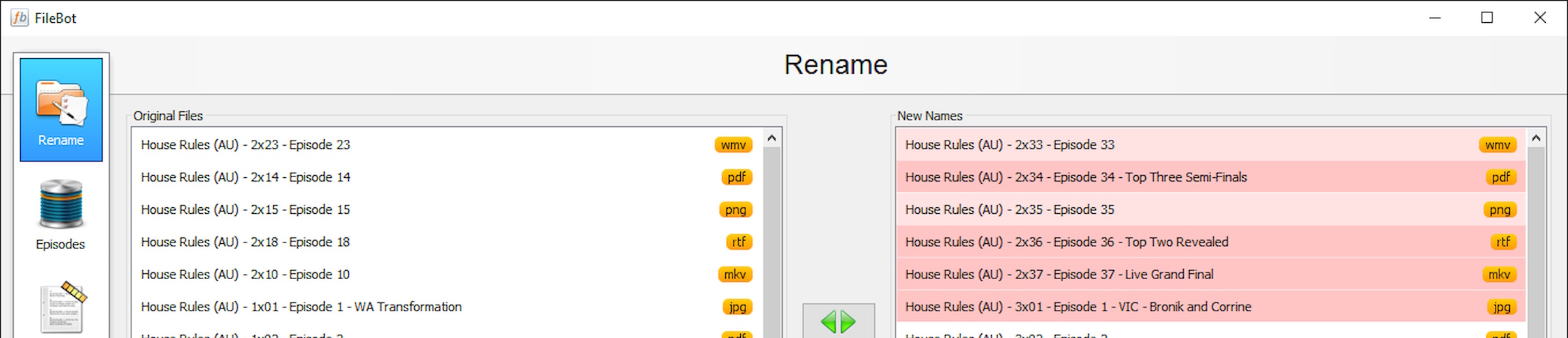Minimize the FileBot window

(1435, 18)
